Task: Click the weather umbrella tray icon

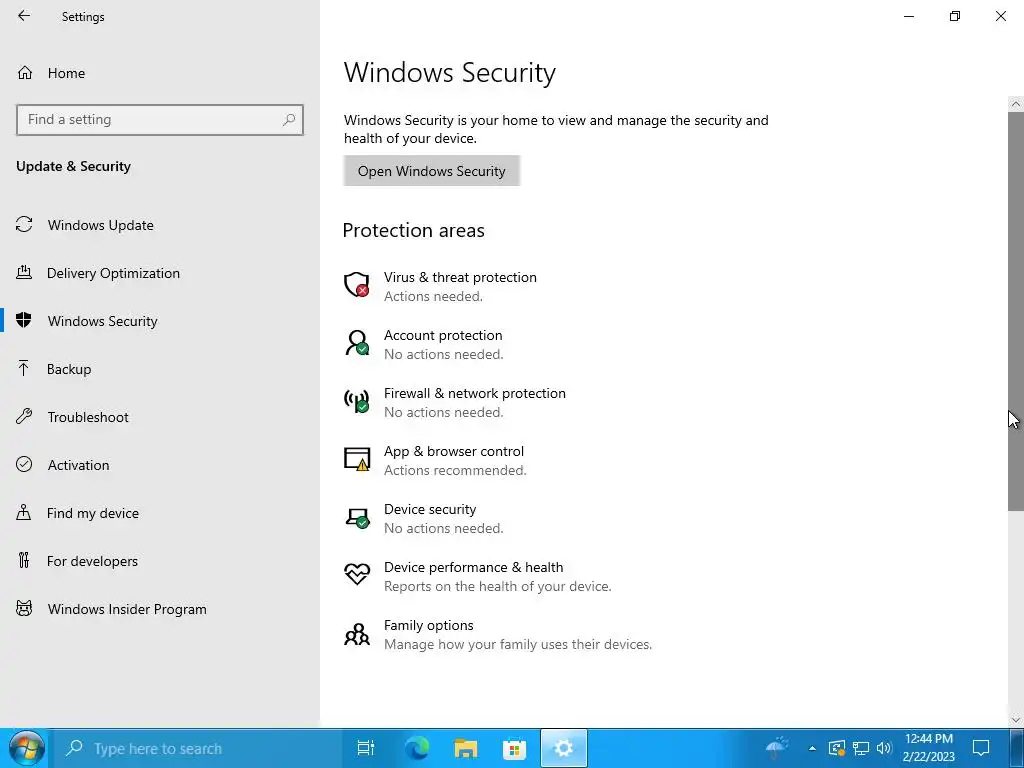Action: coord(777,746)
